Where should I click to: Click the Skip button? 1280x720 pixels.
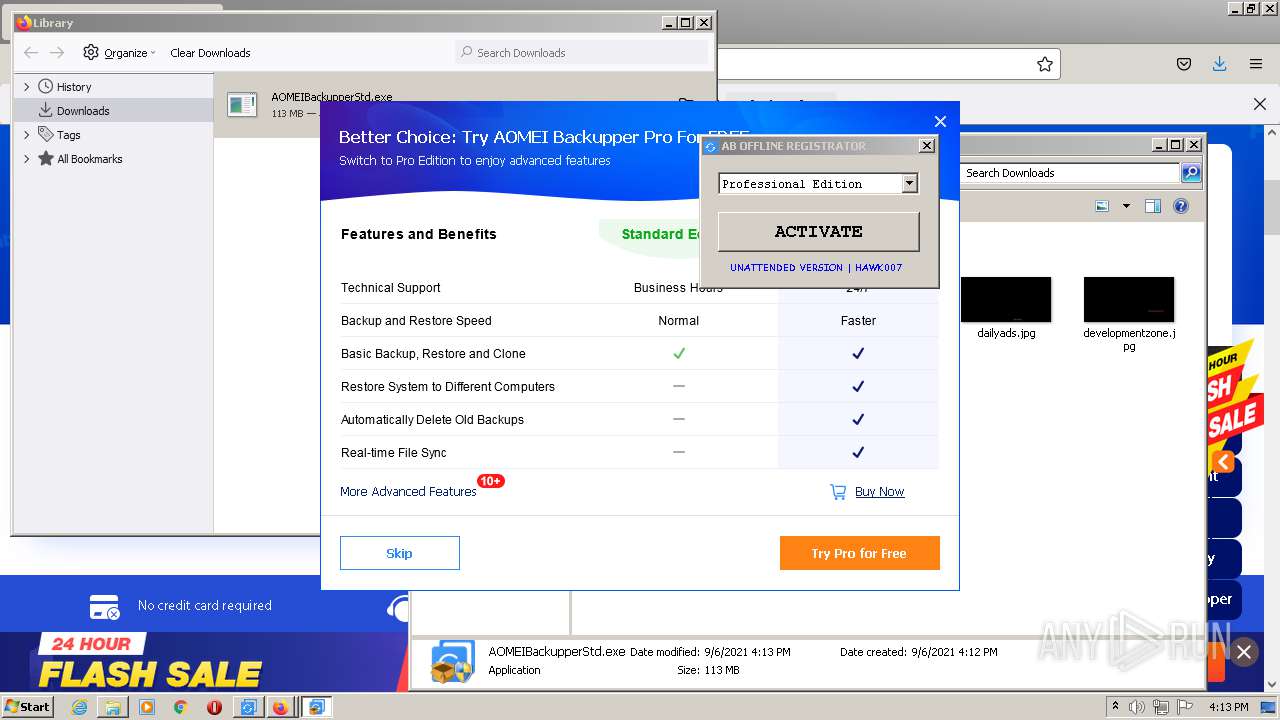point(400,553)
